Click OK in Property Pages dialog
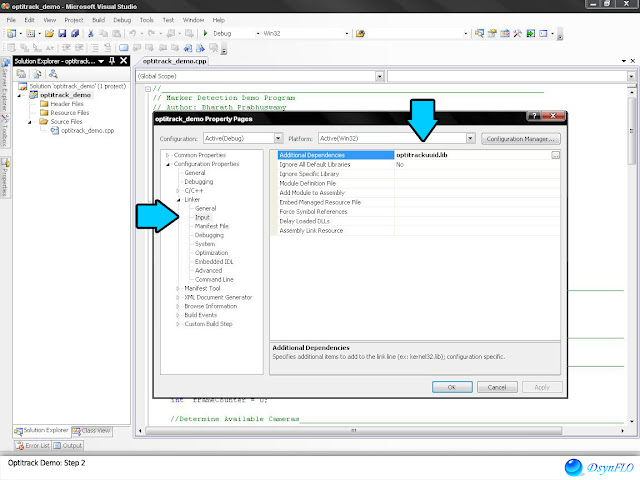 (x=452, y=387)
